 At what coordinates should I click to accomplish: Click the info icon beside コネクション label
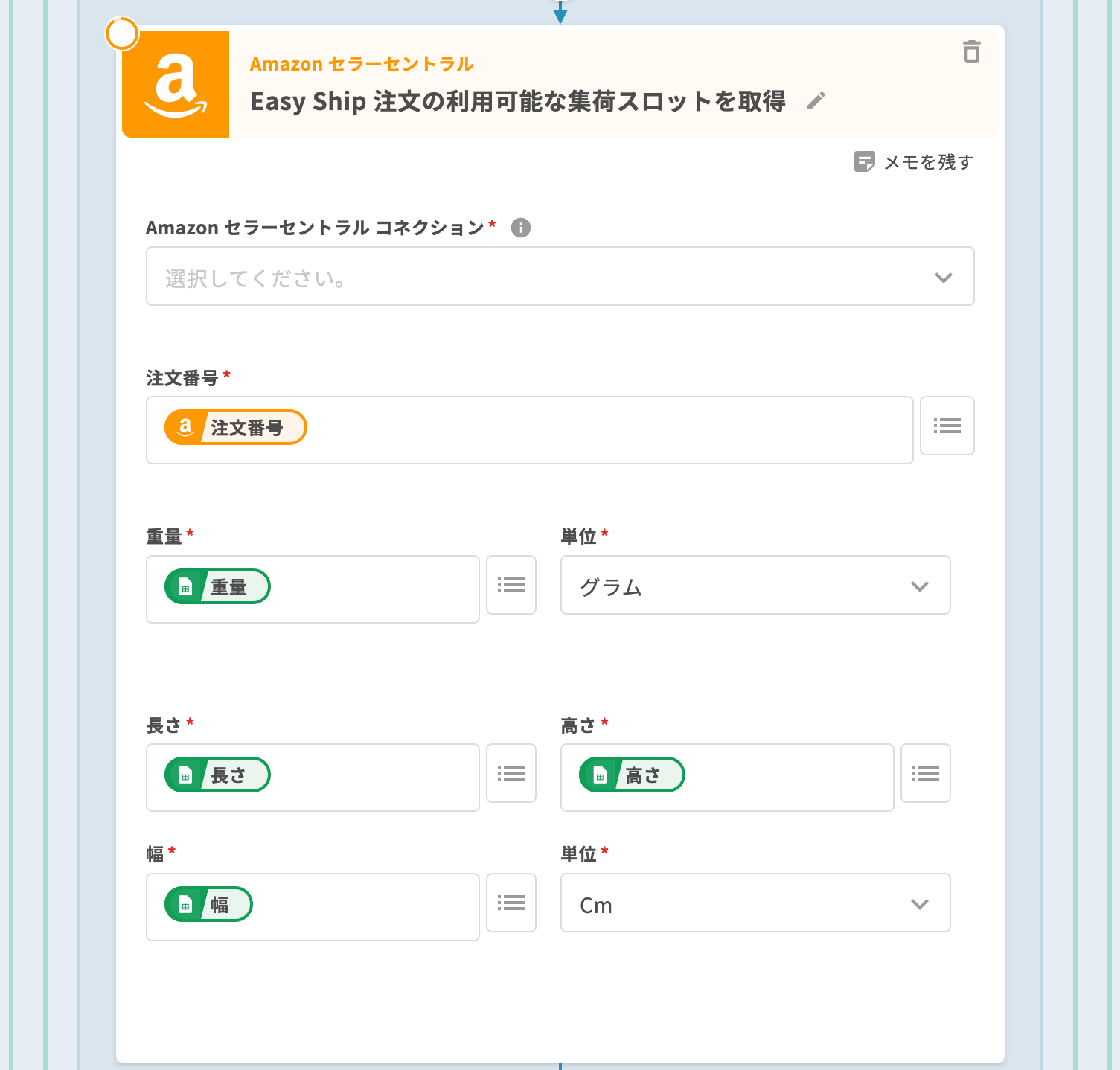[x=521, y=228]
